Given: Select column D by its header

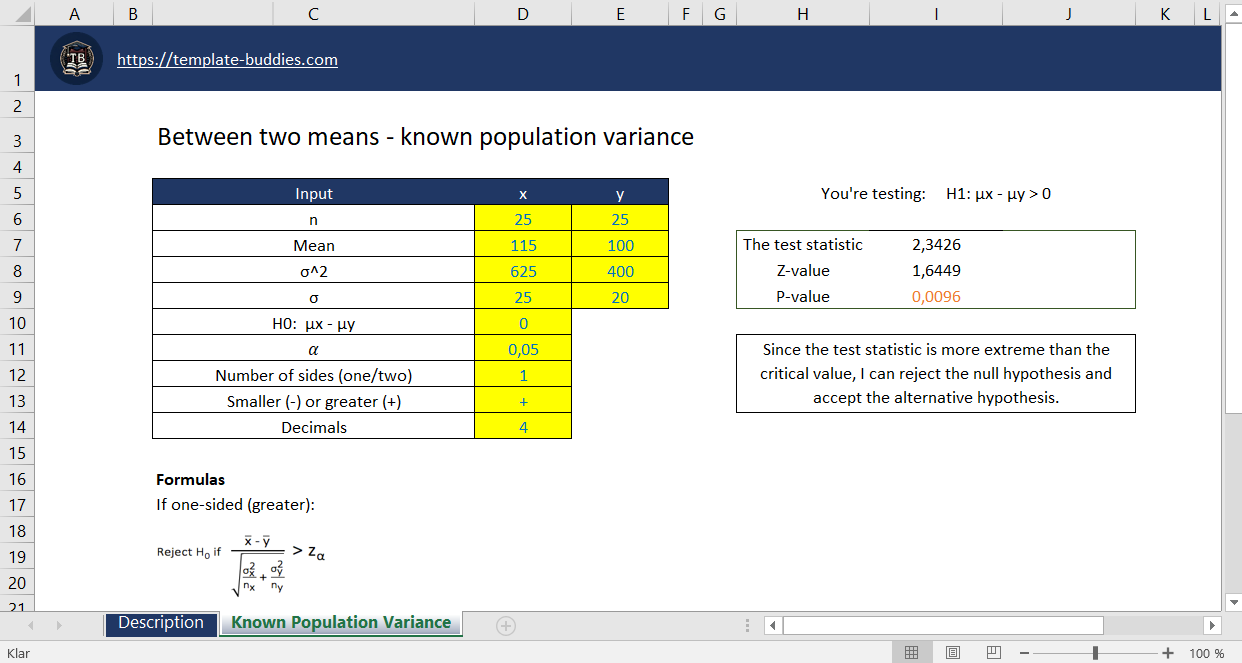Looking at the screenshot, I should (522, 13).
